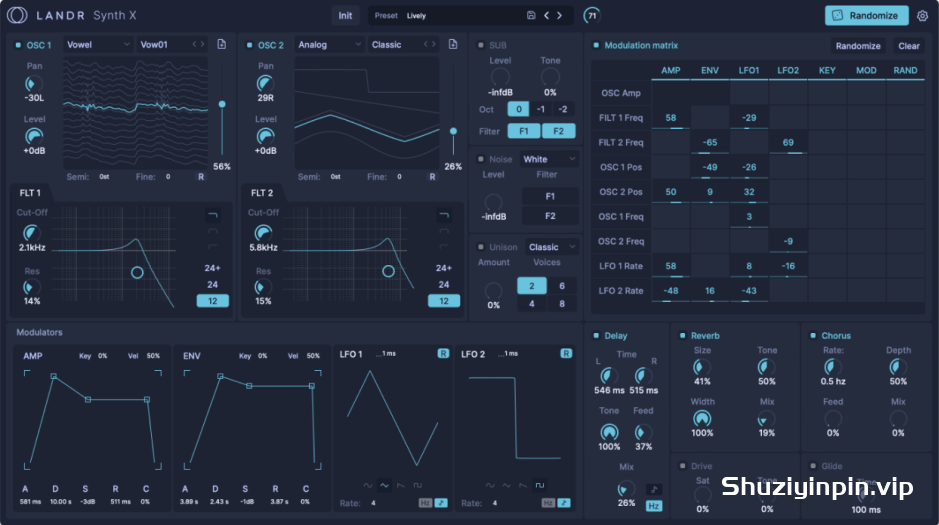Clear the modulation matrix
Image resolution: width=939 pixels, height=525 pixels.
coord(908,45)
